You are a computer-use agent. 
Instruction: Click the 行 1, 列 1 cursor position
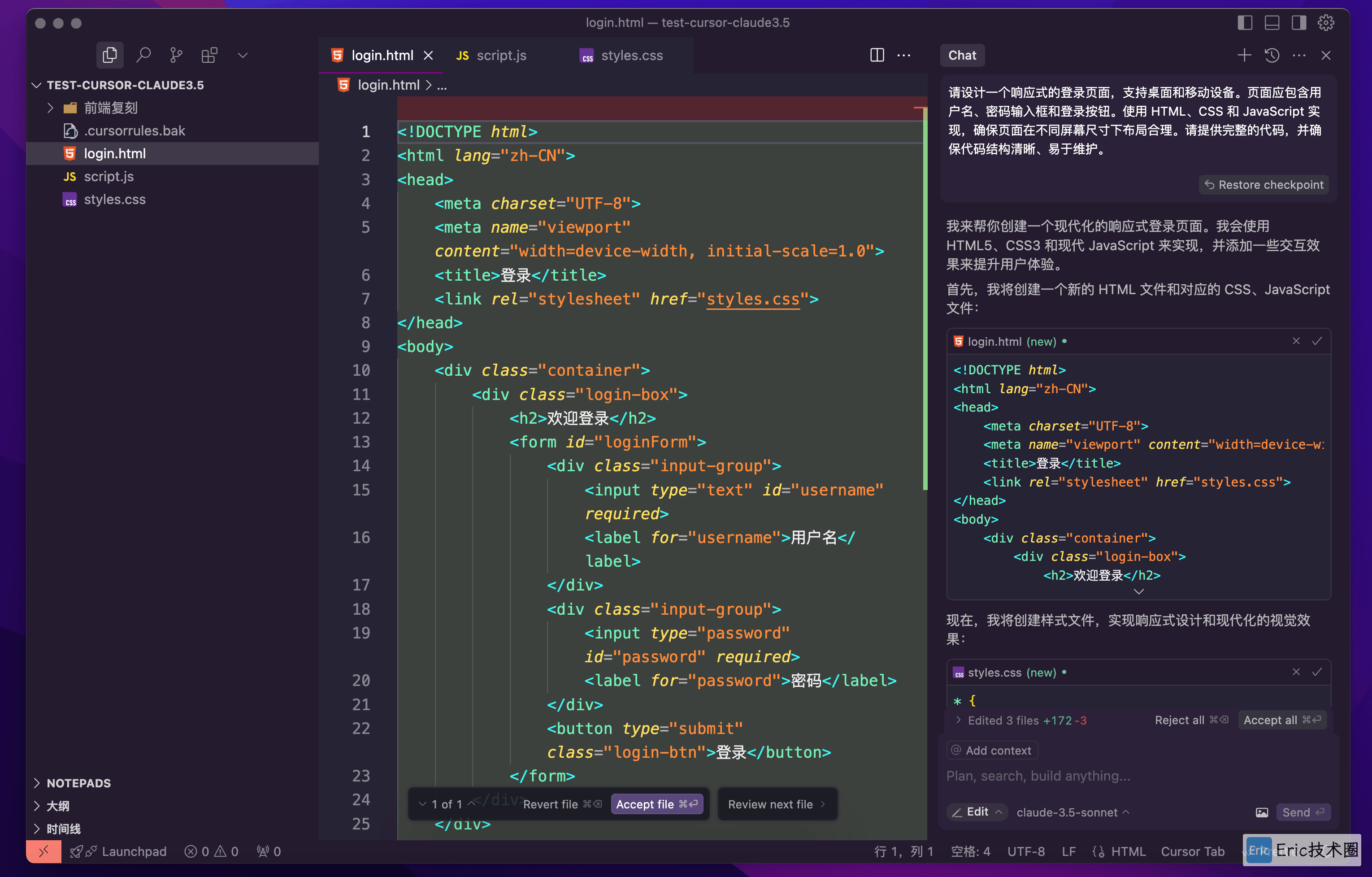click(903, 851)
